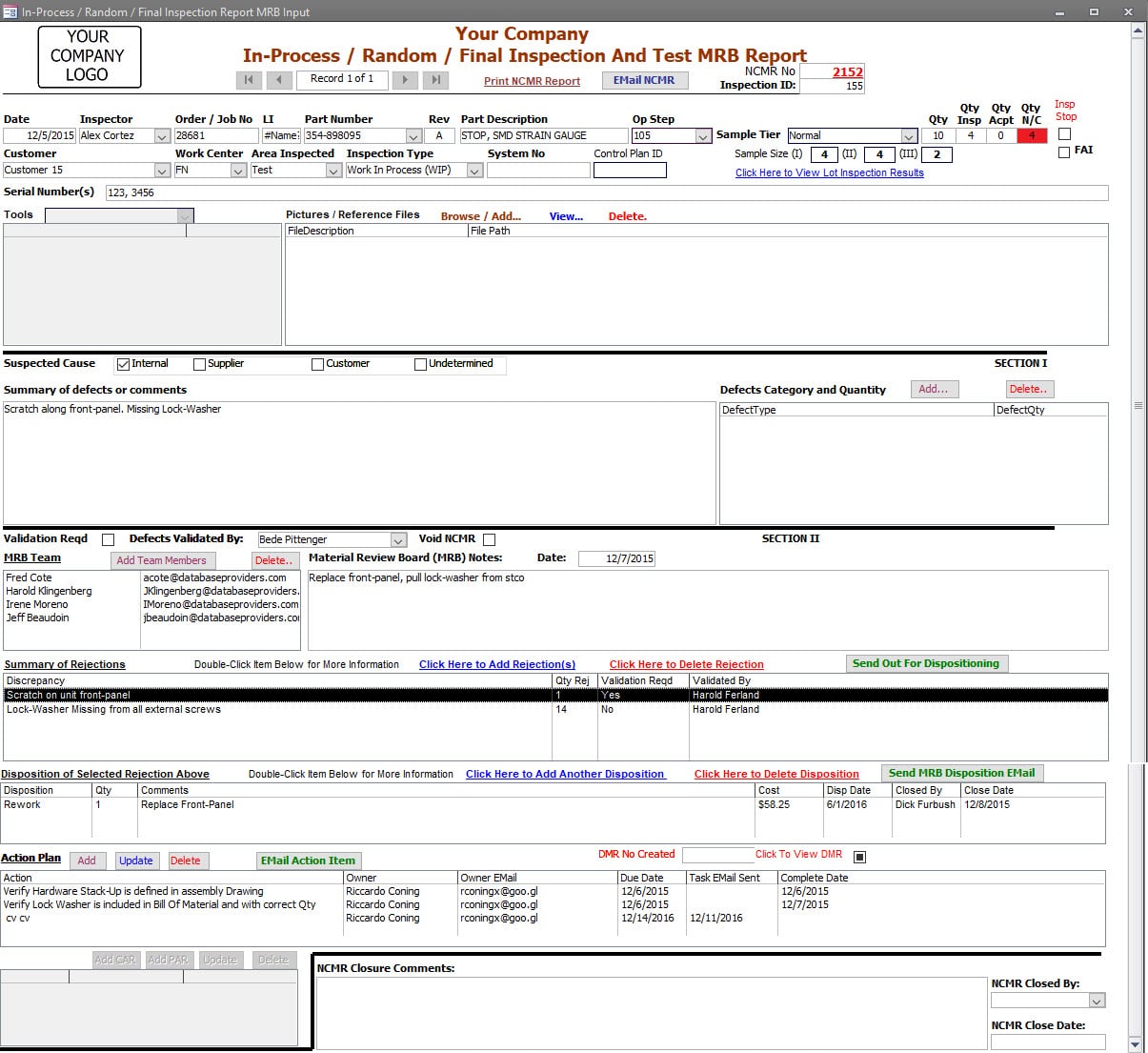This screenshot has height=1053, width=1148.
Task: Send MRB Disposition EMail
Action: point(961,773)
